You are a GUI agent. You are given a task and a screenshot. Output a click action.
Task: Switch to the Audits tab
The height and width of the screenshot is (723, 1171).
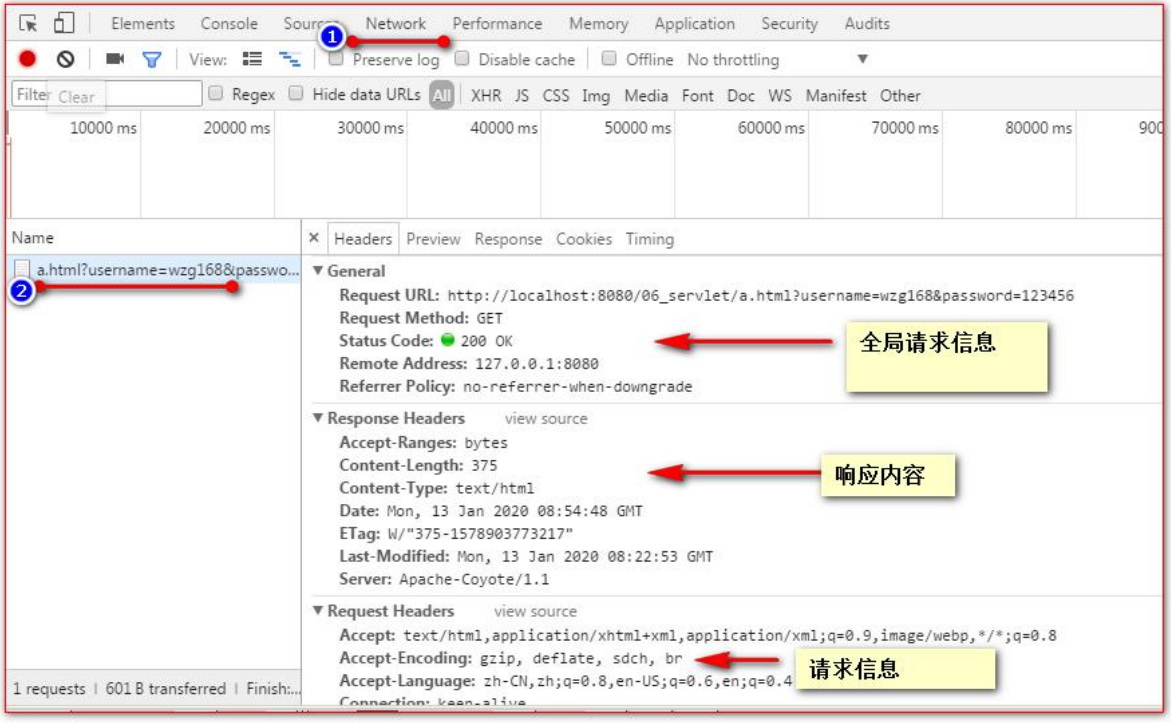[867, 24]
